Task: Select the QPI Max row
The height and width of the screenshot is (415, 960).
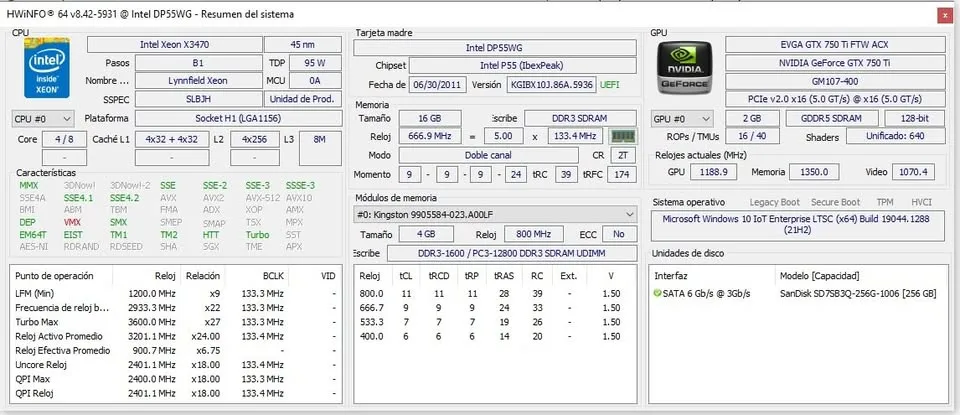Action: 176,379
